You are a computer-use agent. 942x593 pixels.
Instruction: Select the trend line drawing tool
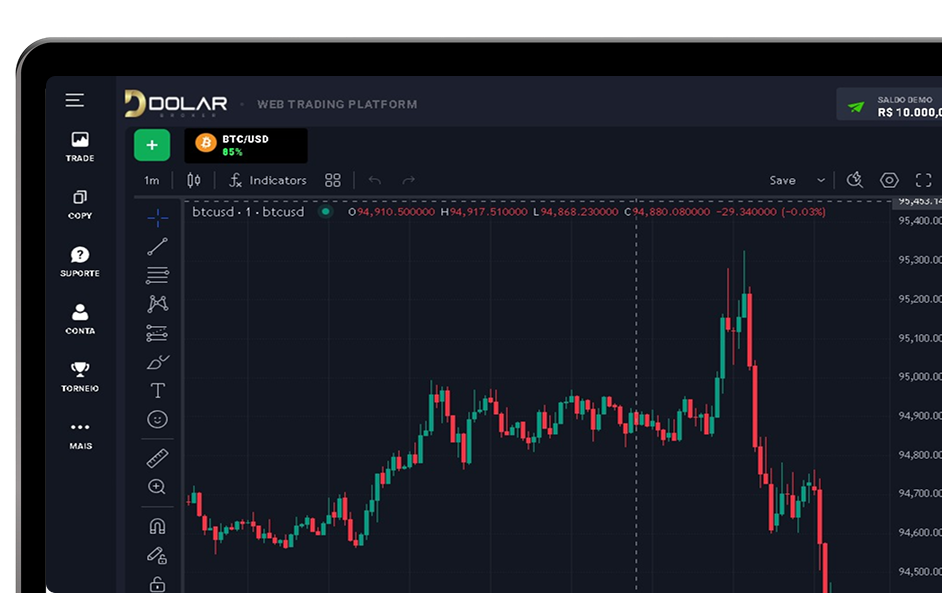pyautogui.click(x=157, y=247)
